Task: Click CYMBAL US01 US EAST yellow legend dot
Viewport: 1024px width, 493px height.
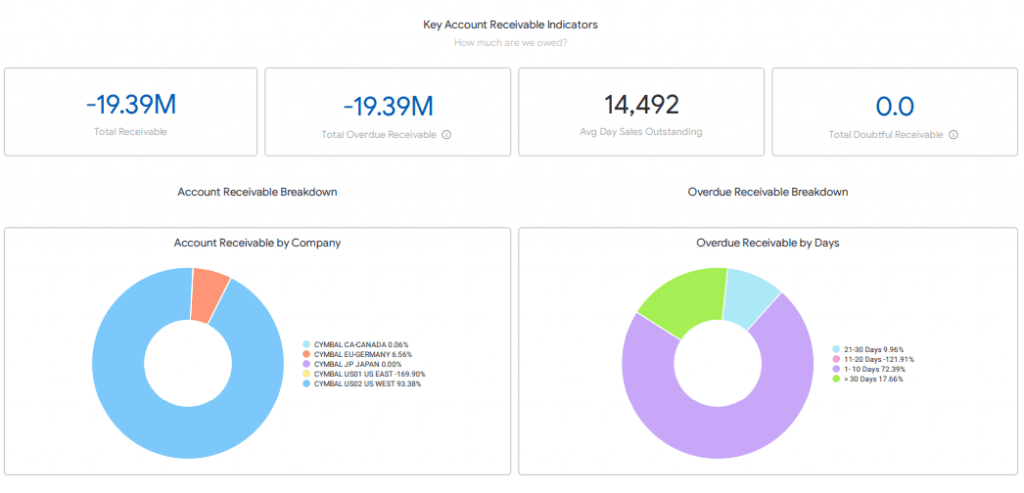Action: pos(306,374)
